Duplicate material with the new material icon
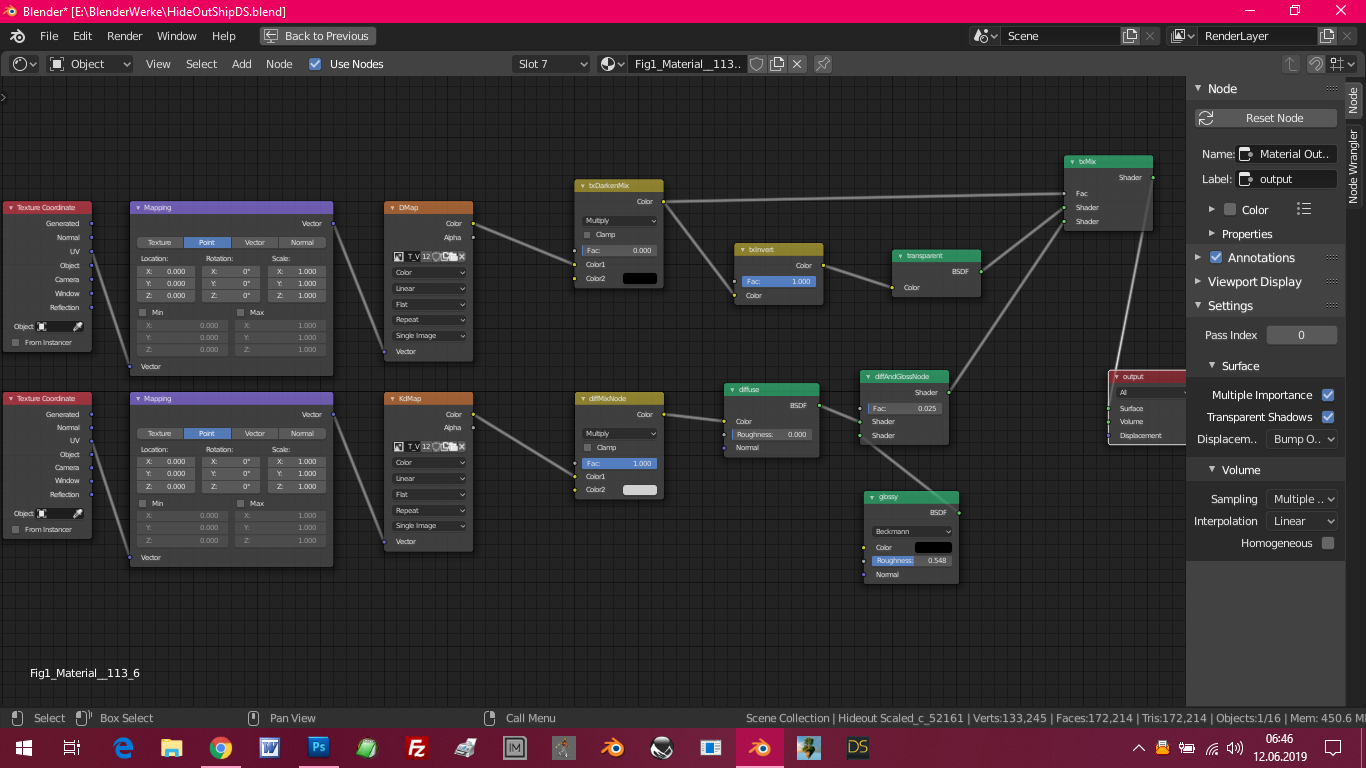 tap(777, 64)
